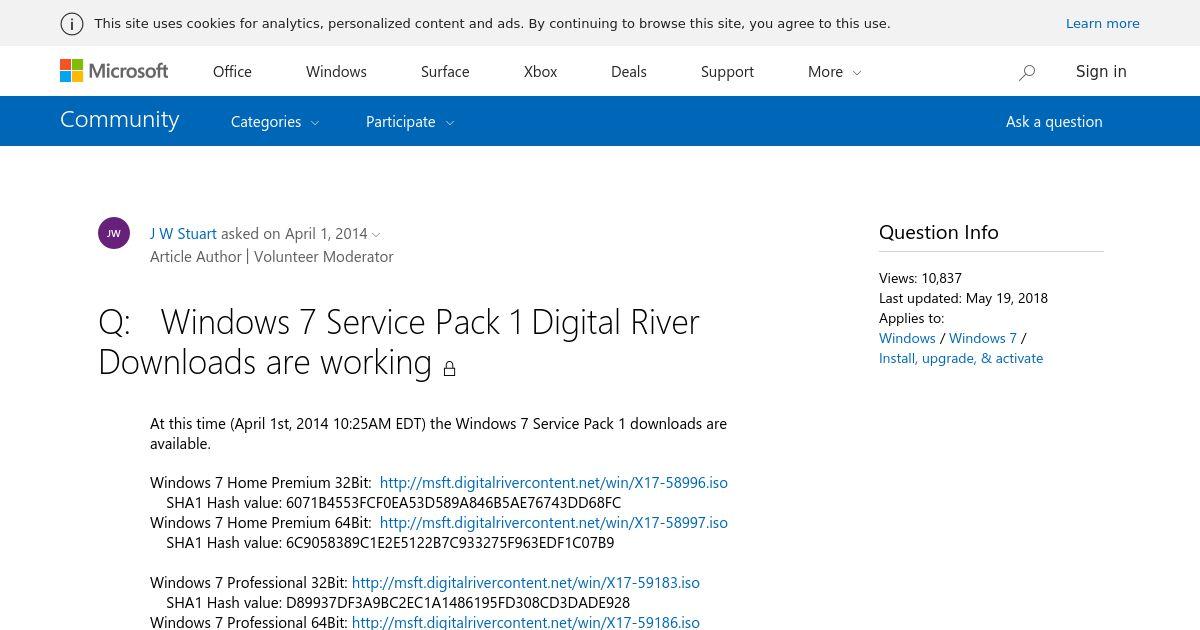Click the Learn more cookie link
The image size is (1200, 630).
(x=1103, y=23)
